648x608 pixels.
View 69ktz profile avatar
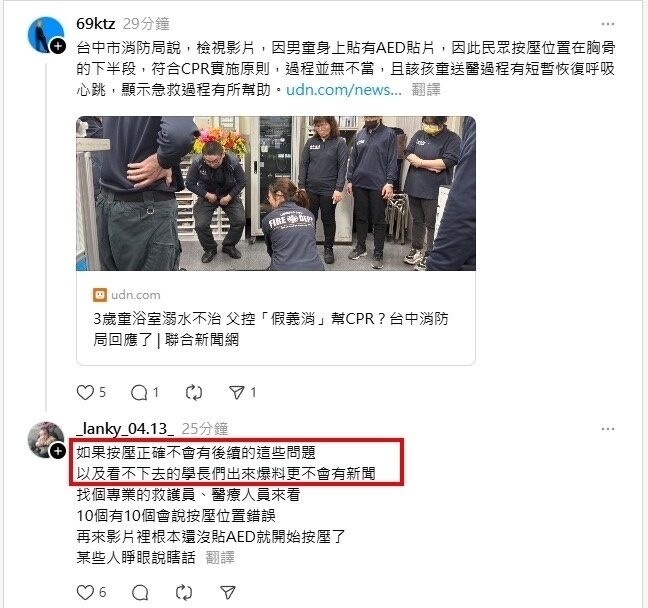tap(45, 34)
